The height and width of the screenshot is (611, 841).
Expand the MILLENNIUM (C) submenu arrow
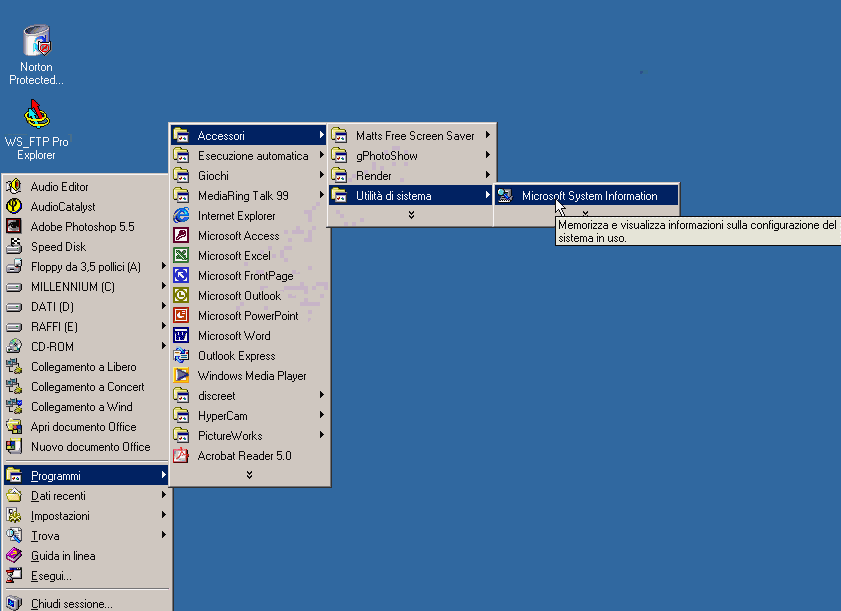click(x=164, y=286)
